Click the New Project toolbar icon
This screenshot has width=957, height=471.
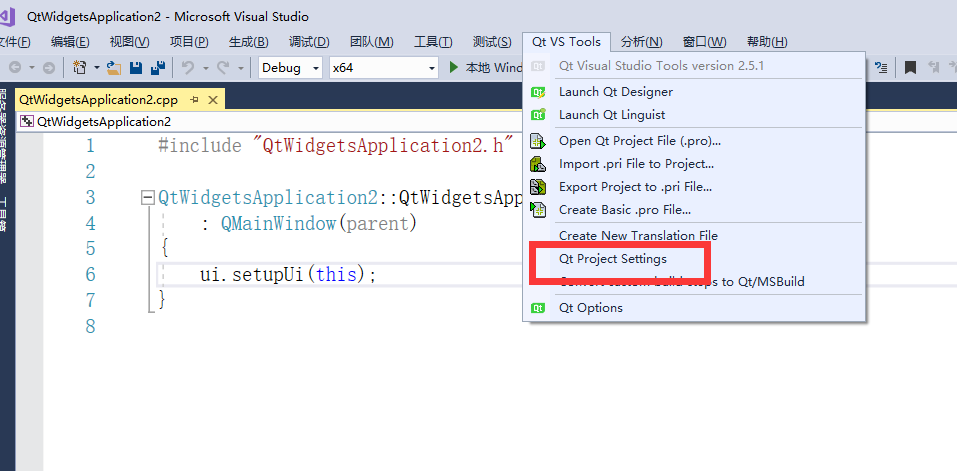[80, 67]
